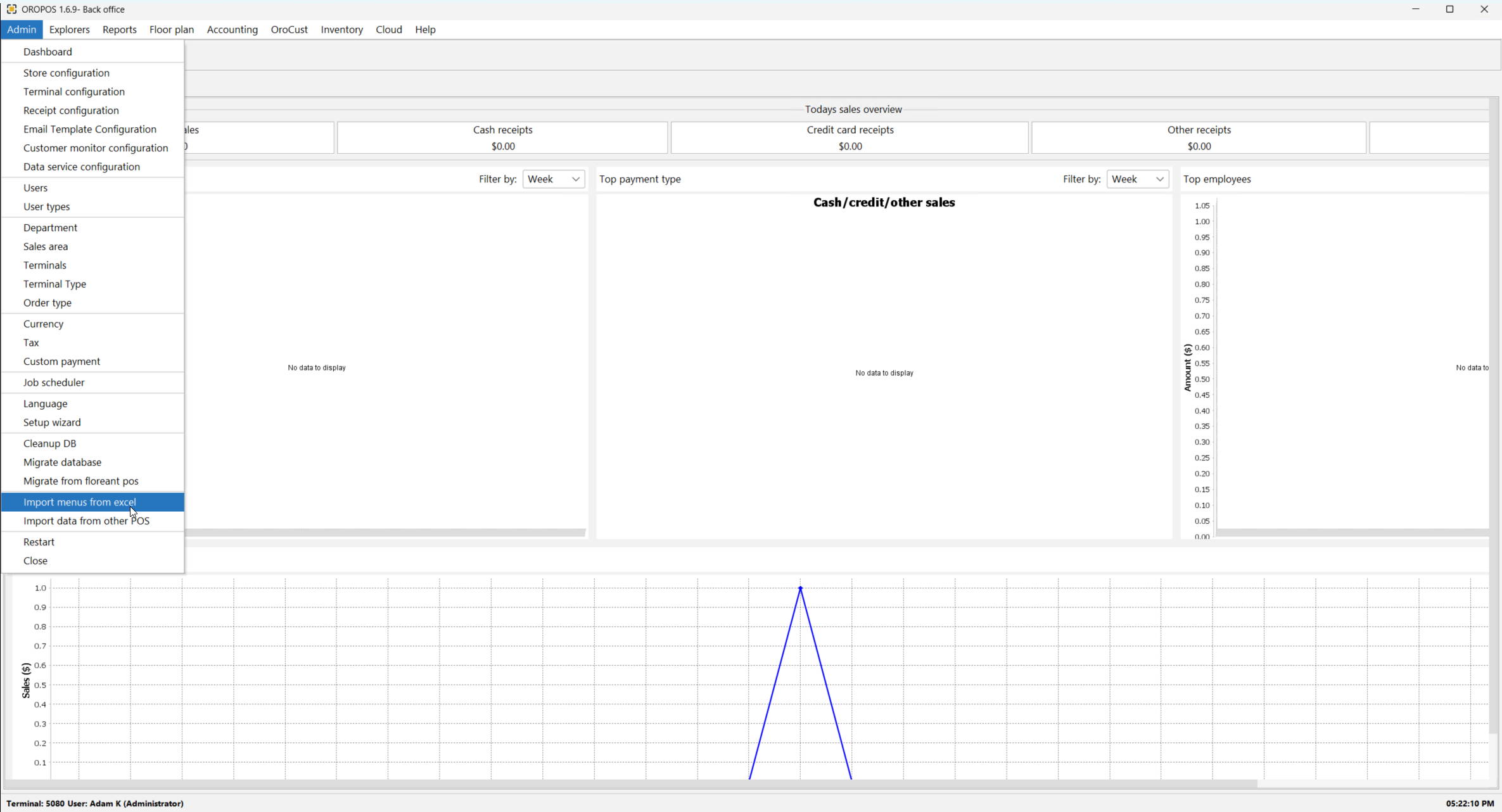This screenshot has height=812, width=1502.
Task: Choose Close from Admin menu
Action: pyautogui.click(x=92, y=561)
